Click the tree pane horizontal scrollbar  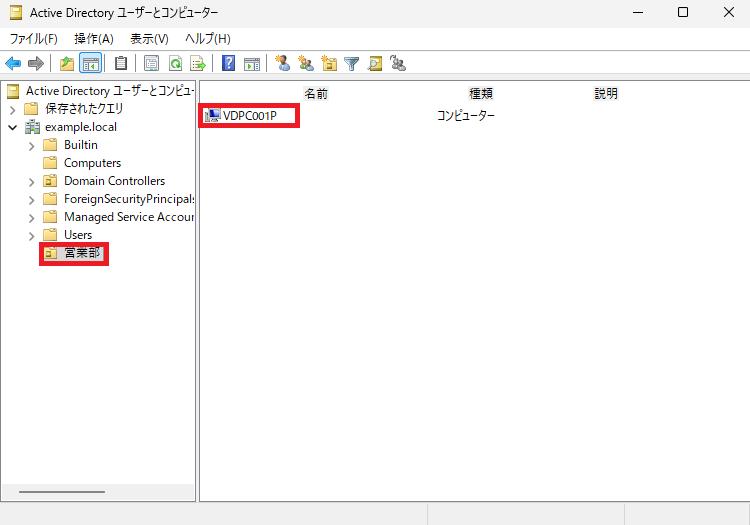62,492
